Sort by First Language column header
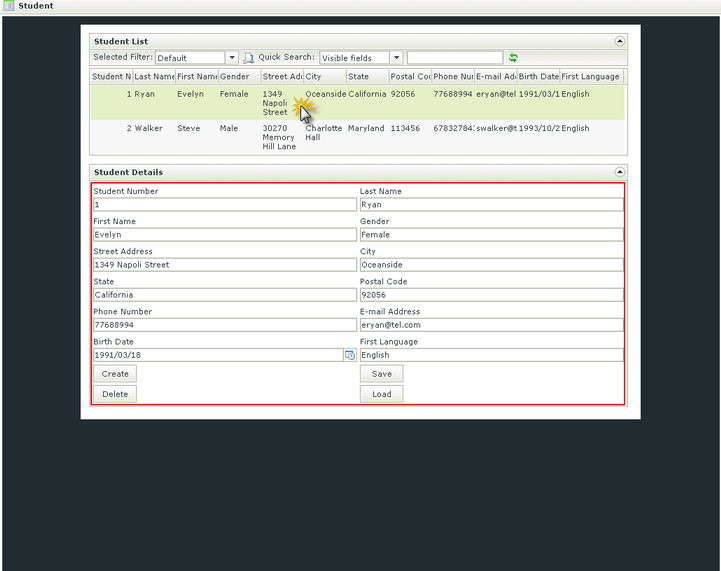The height and width of the screenshot is (571, 721). click(x=591, y=76)
